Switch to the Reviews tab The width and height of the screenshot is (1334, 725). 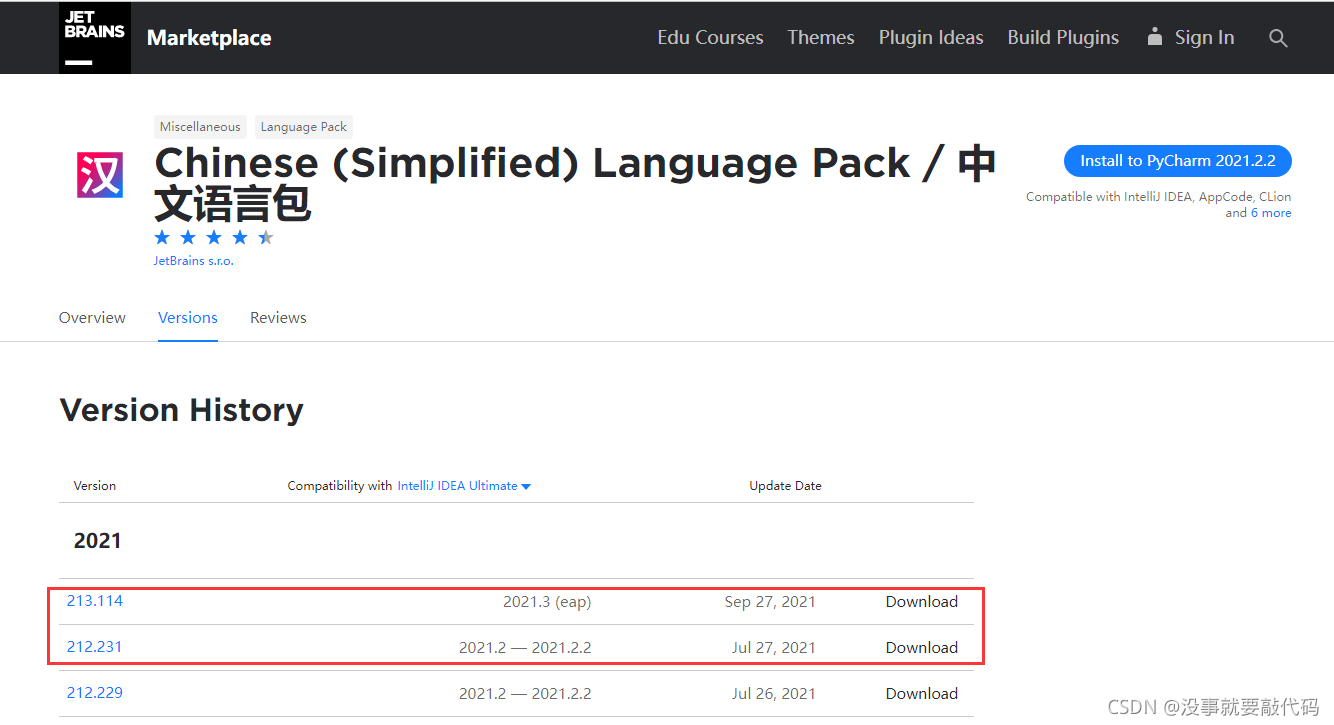[278, 317]
